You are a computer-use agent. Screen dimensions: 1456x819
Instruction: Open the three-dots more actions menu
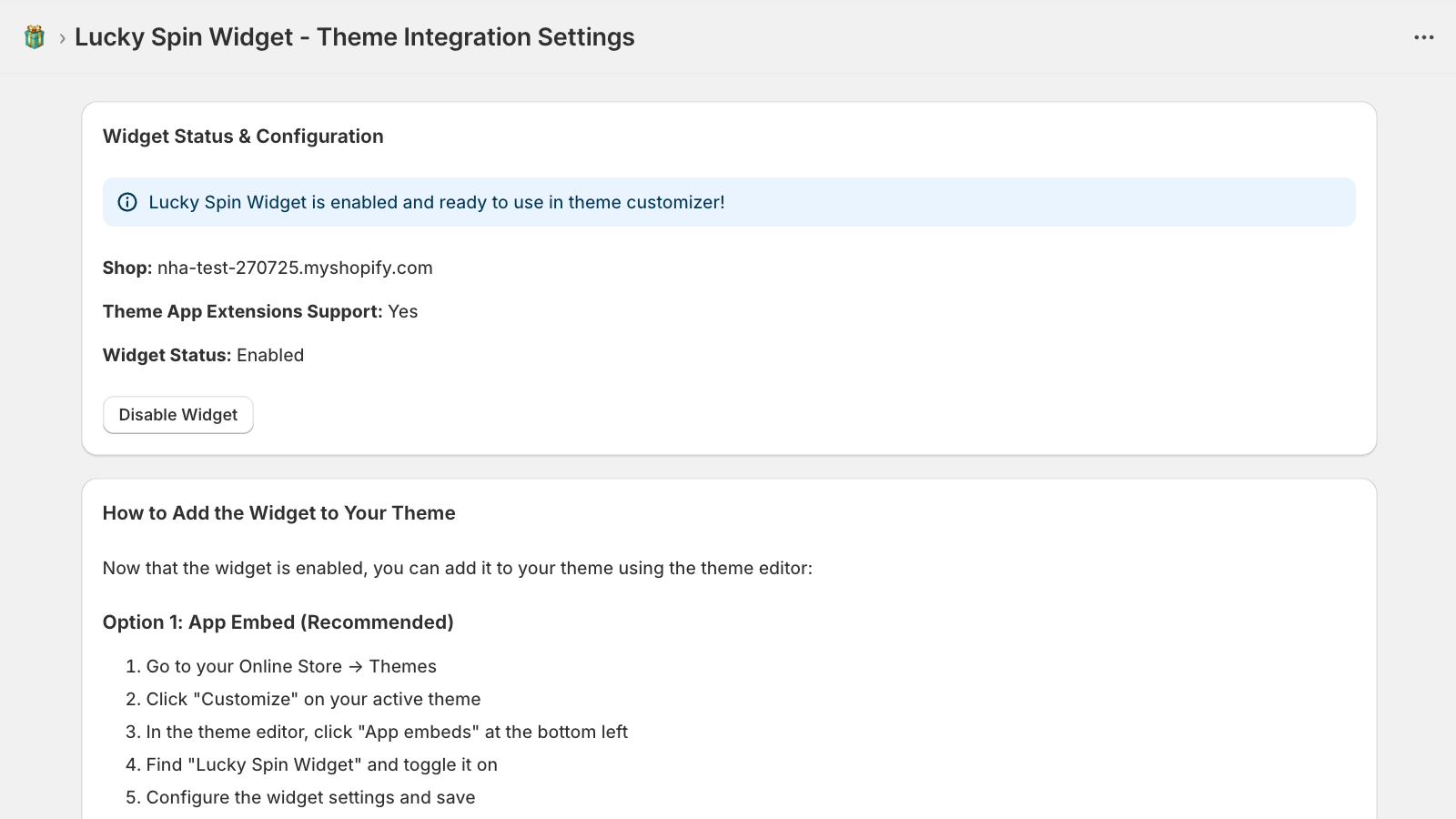click(x=1423, y=37)
